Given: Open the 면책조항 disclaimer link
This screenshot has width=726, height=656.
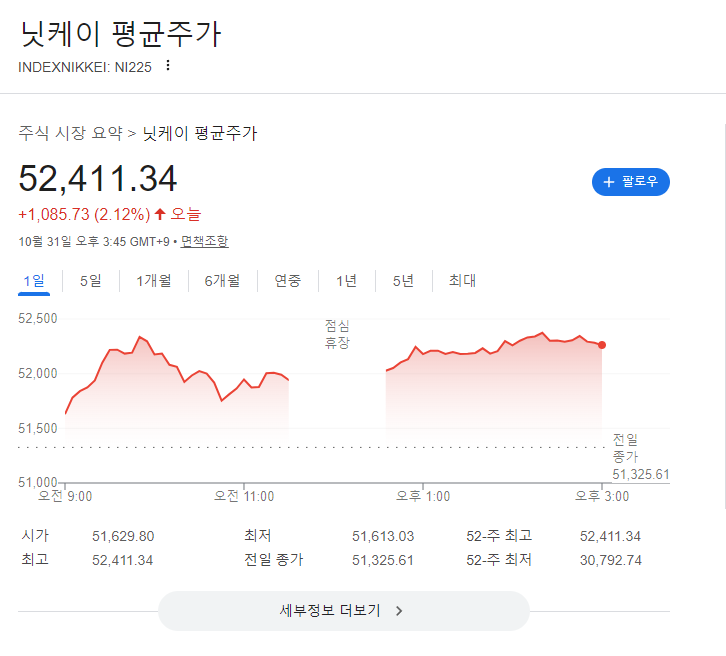Looking at the screenshot, I should [204, 241].
